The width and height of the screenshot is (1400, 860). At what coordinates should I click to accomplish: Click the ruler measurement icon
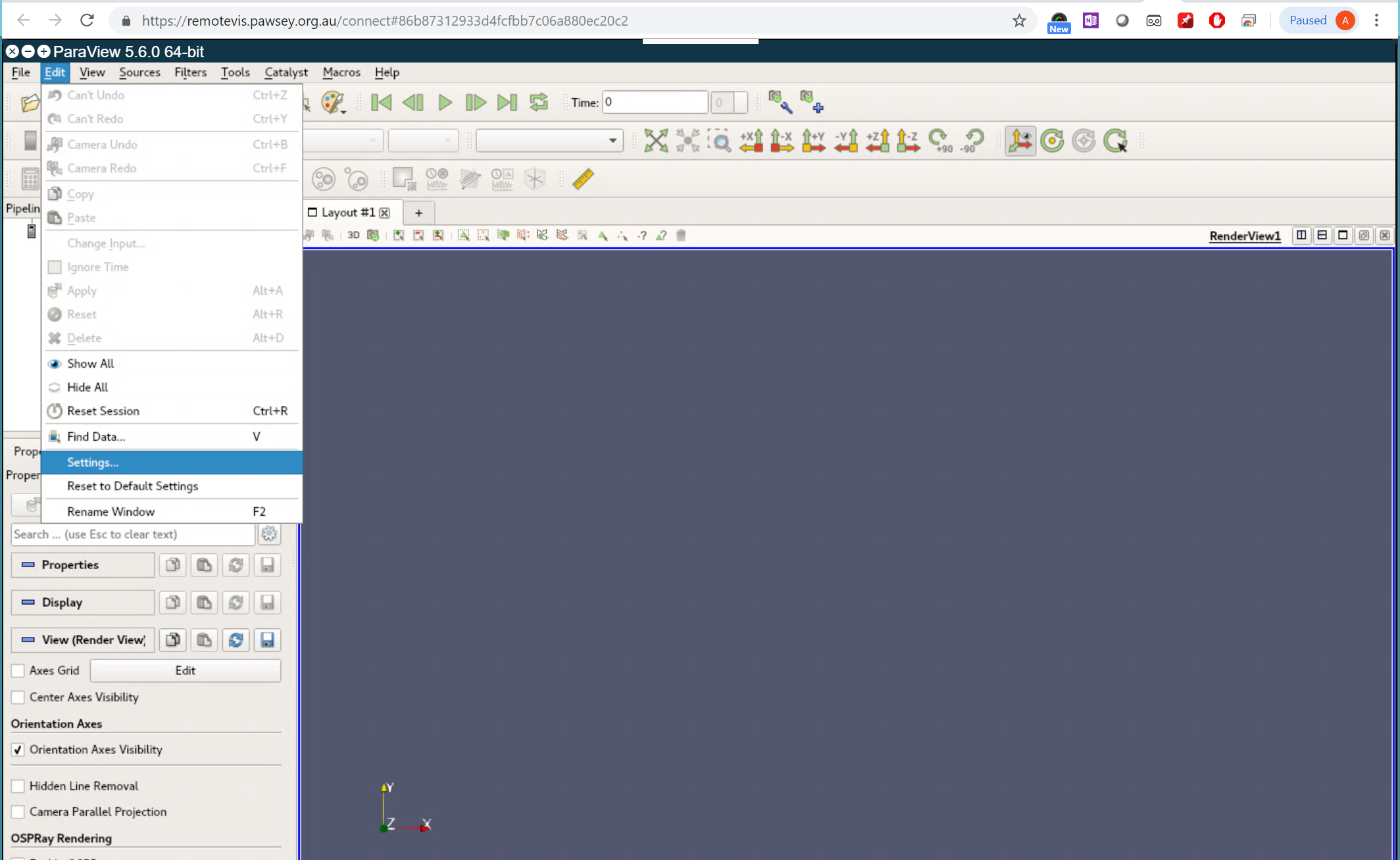coord(583,178)
